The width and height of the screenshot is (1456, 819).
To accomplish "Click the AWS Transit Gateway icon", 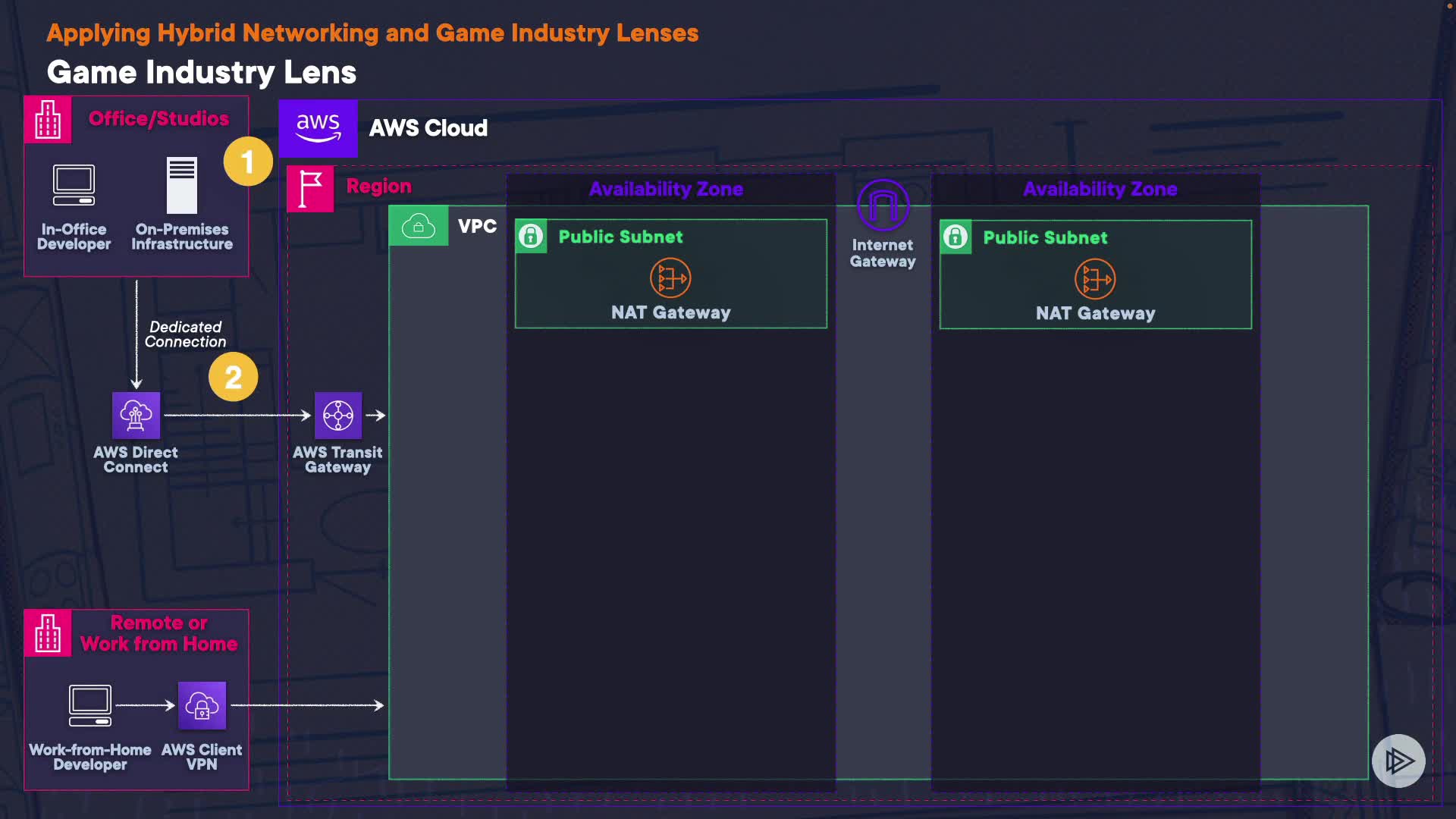I will (338, 416).
